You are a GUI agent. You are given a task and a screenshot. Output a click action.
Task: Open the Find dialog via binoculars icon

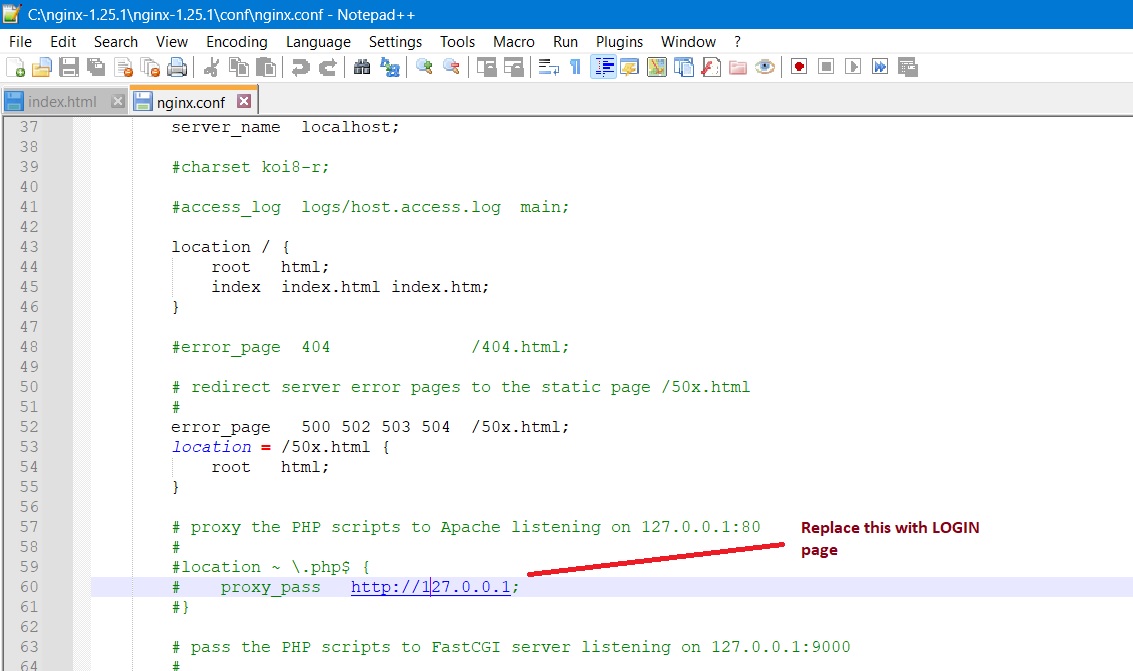click(x=361, y=67)
